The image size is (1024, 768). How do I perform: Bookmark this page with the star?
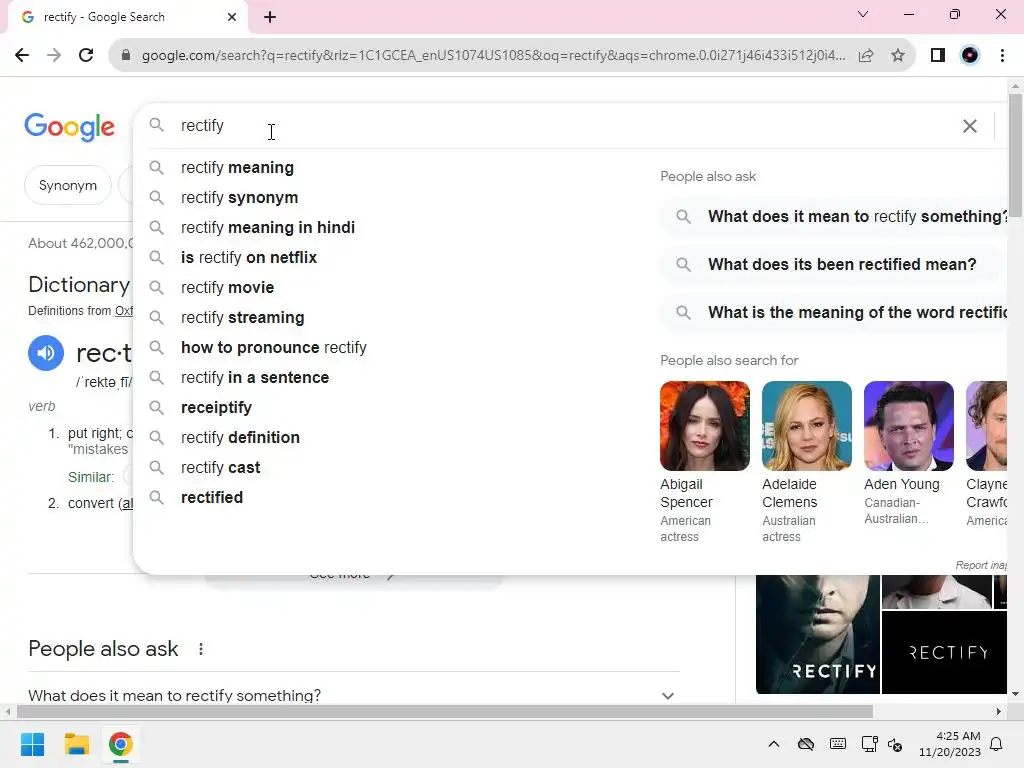tap(898, 56)
